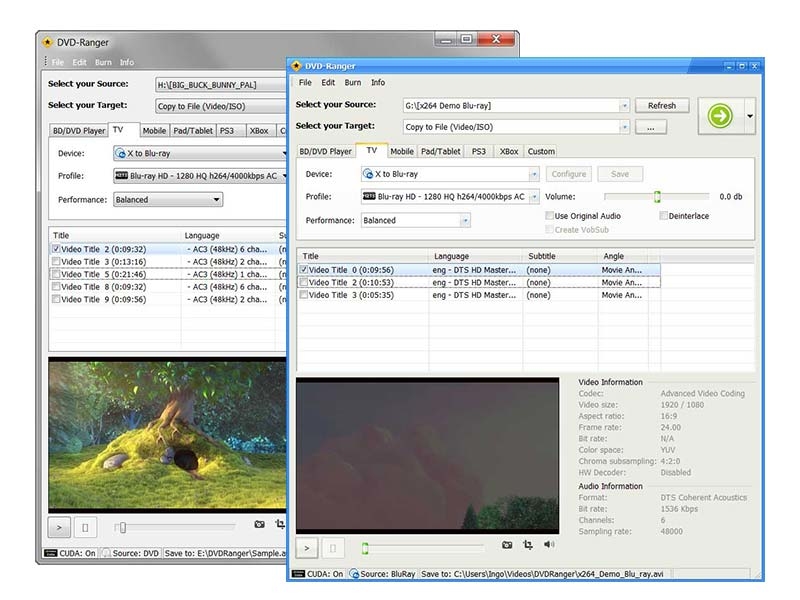The height and width of the screenshot is (600, 800).
Task: Toggle Video Title 0 (0:09:56) checkbox
Action: 304,269
